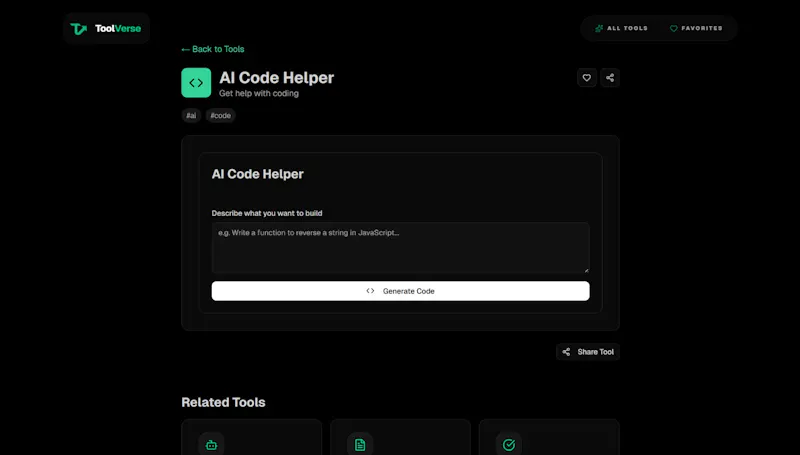800x455 pixels.
Task: Click the Related Tools heading
Action: 223,402
